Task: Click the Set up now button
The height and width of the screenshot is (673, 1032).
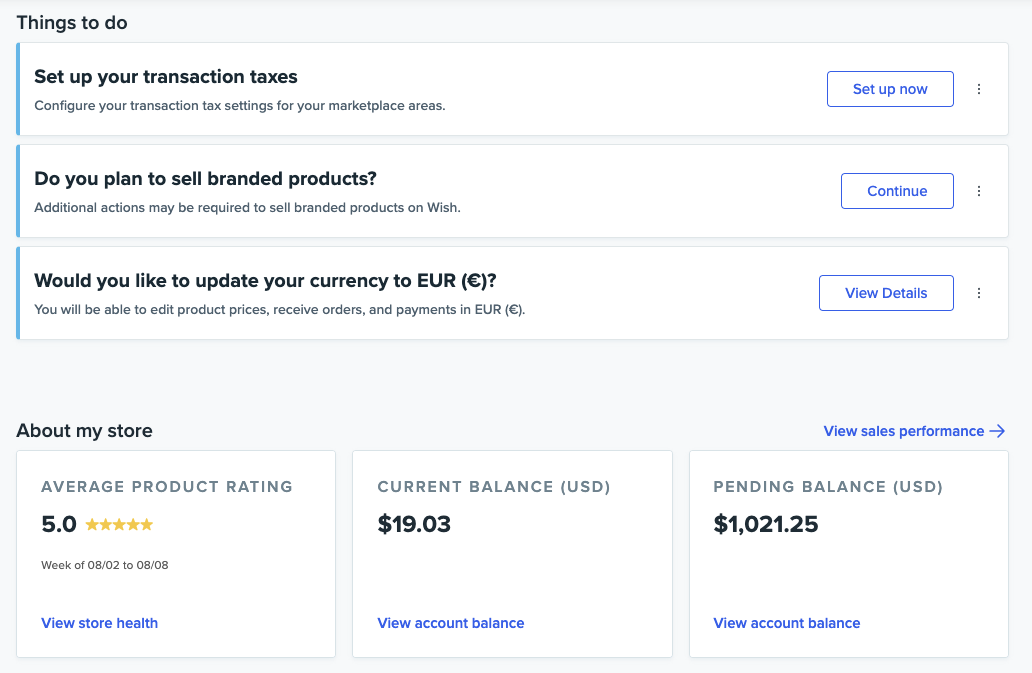Action: (x=889, y=88)
